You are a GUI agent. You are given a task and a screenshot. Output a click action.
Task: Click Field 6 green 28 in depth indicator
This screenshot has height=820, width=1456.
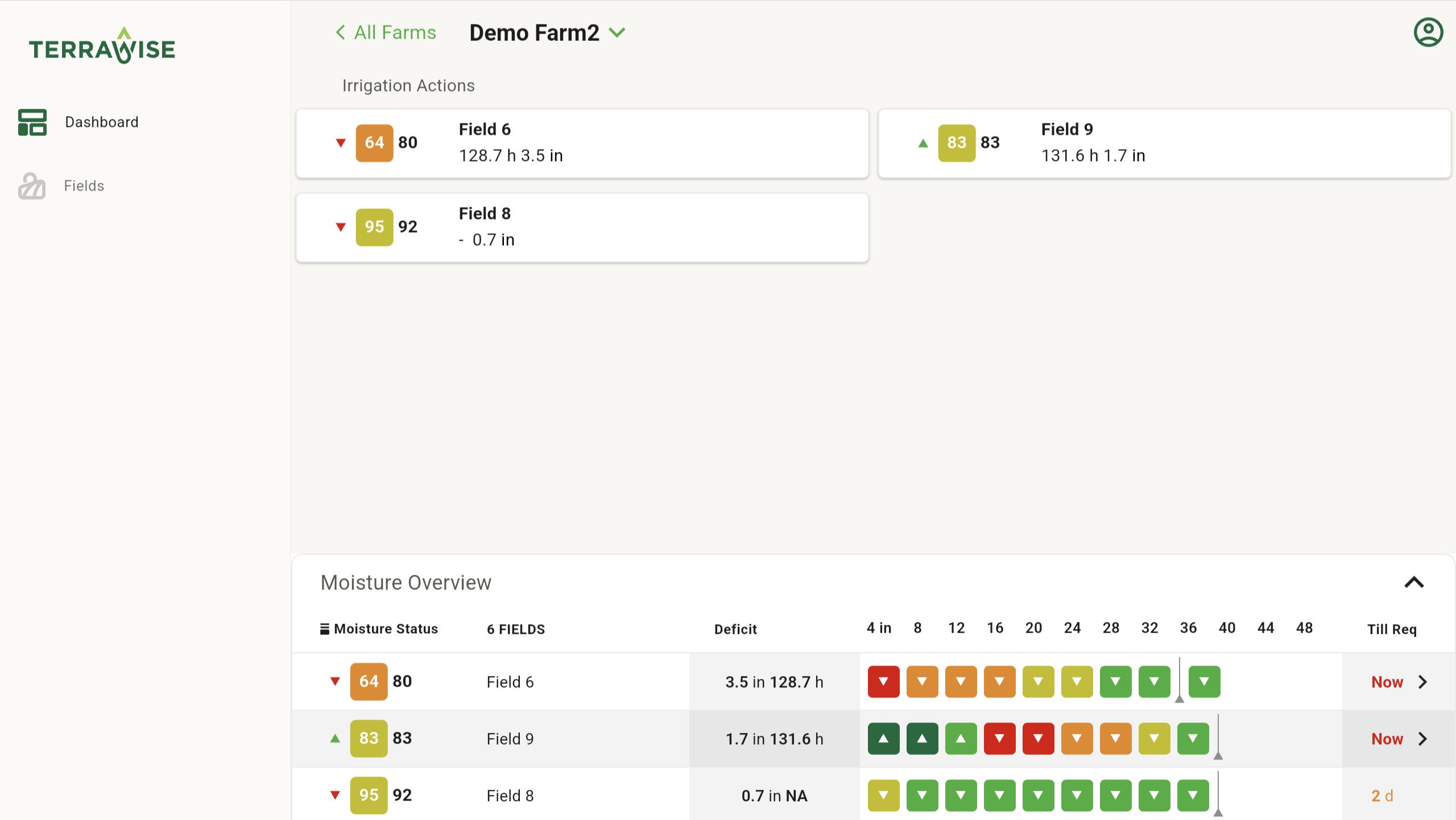(x=1116, y=682)
